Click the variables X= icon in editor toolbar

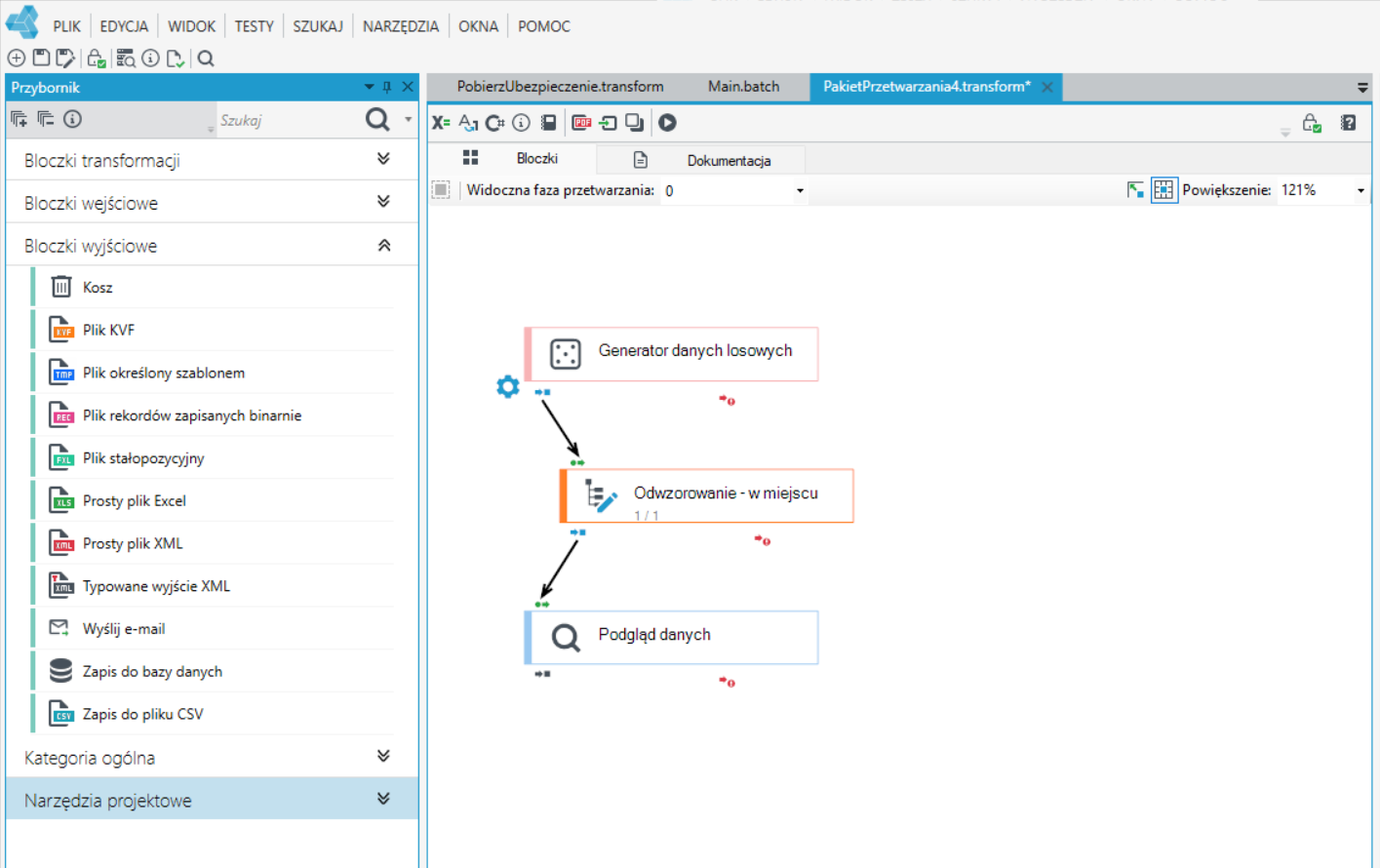click(x=441, y=123)
